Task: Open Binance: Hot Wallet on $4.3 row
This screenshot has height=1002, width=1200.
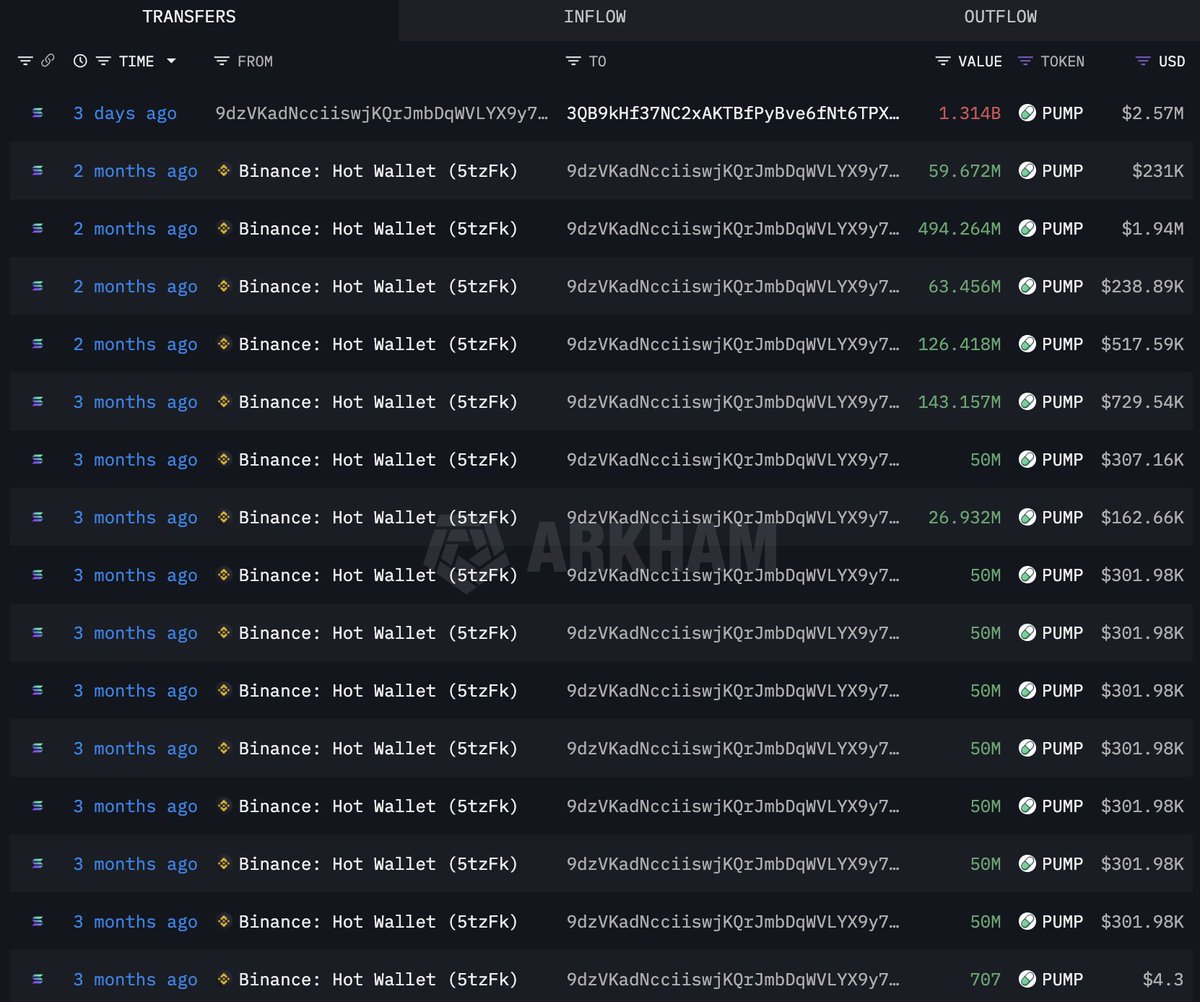Action: pos(378,979)
